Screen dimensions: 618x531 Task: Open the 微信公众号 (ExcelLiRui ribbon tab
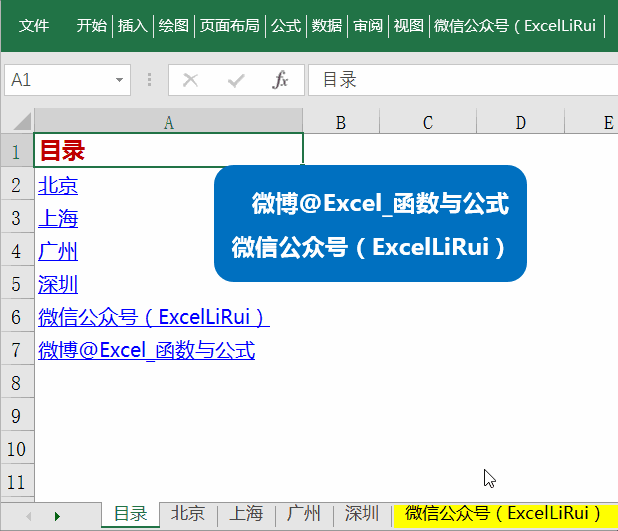515,26
